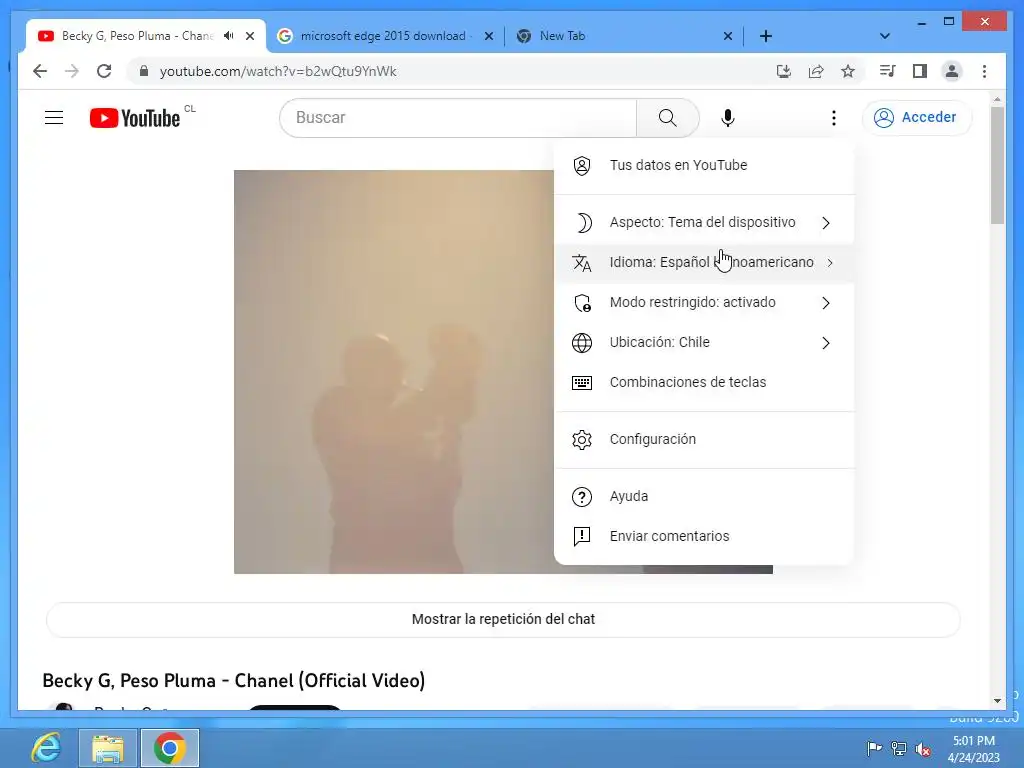The height and width of the screenshot is (768, 1024).
Task: Expand chevron beside Modo restringido row
Action: 826,303
